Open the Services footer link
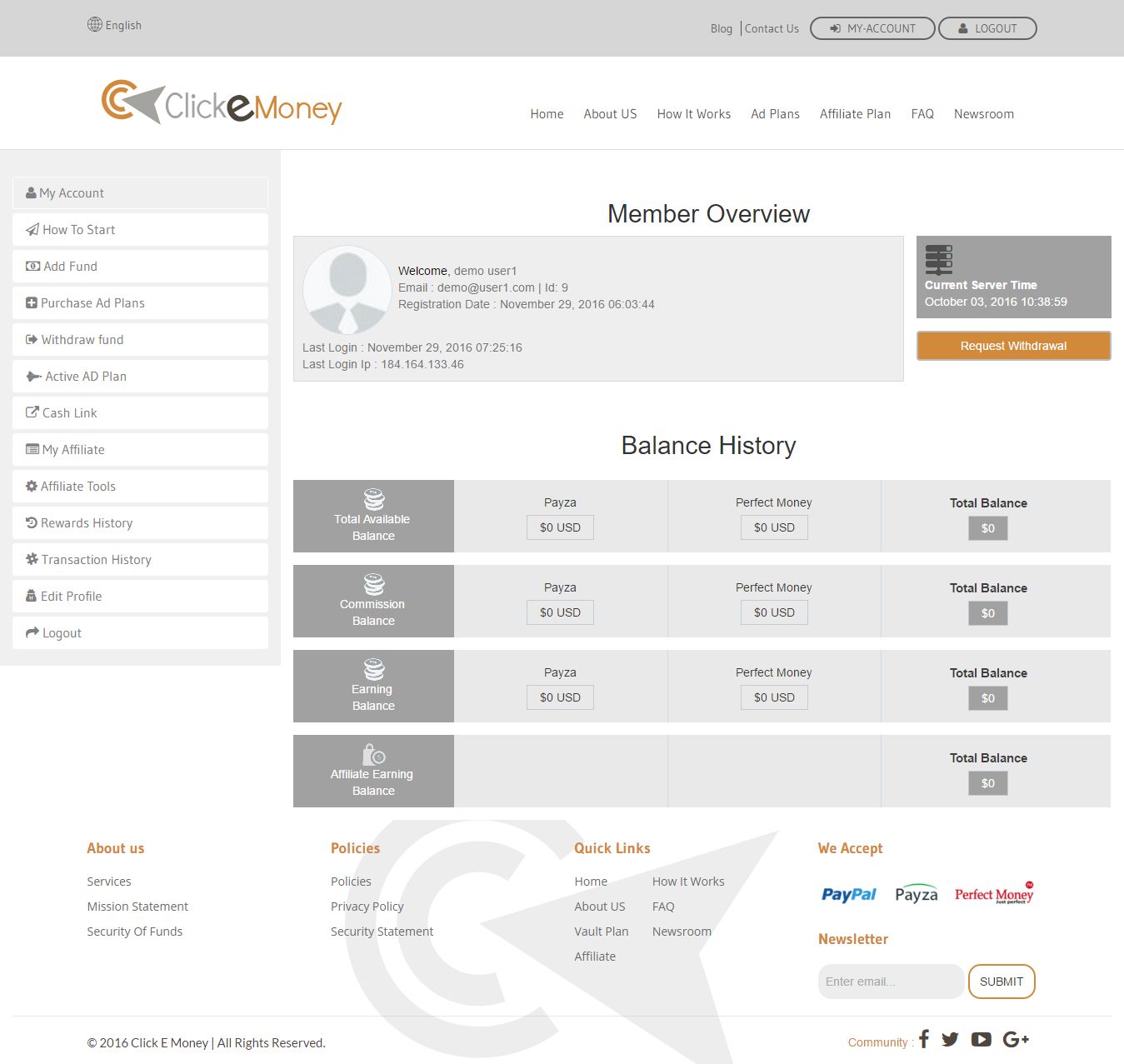This screenshot has width=1124, height=1064. [109, 882]
